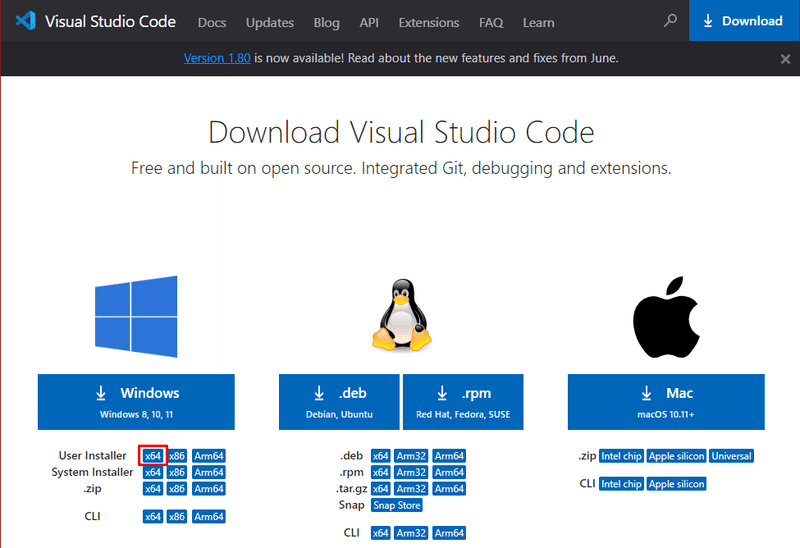Image resolution: width=800 pixels, height=548 pixels.
Task: Download Windows System Installer Arm64
Action: [209, 472]
